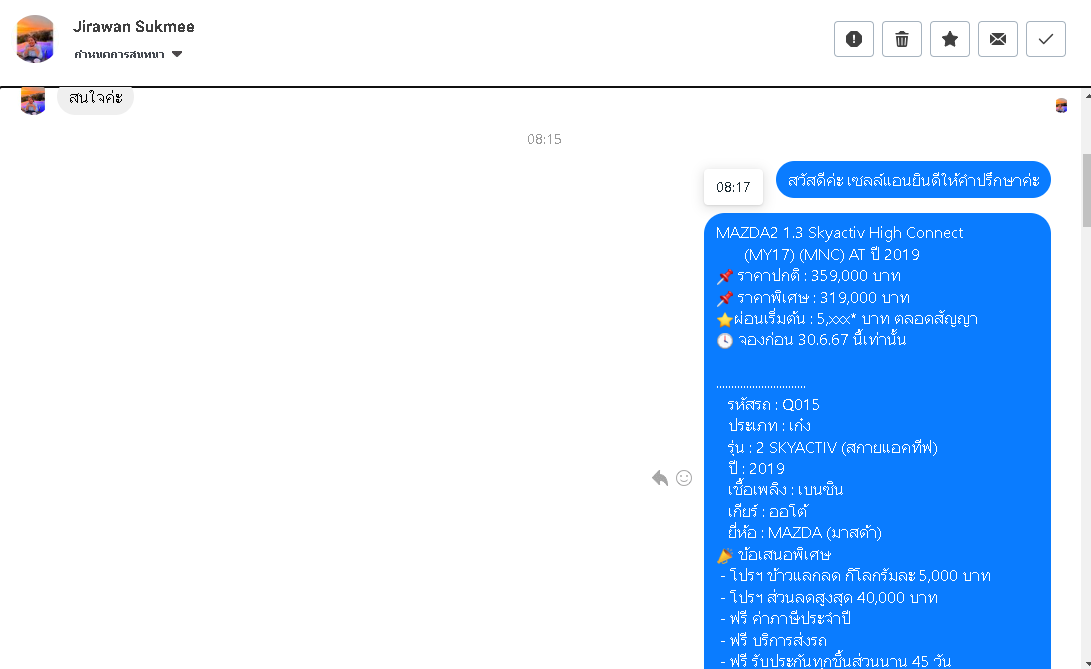
Task: Open conversation assignment dropdown under contact name
Action: point(128,54)
